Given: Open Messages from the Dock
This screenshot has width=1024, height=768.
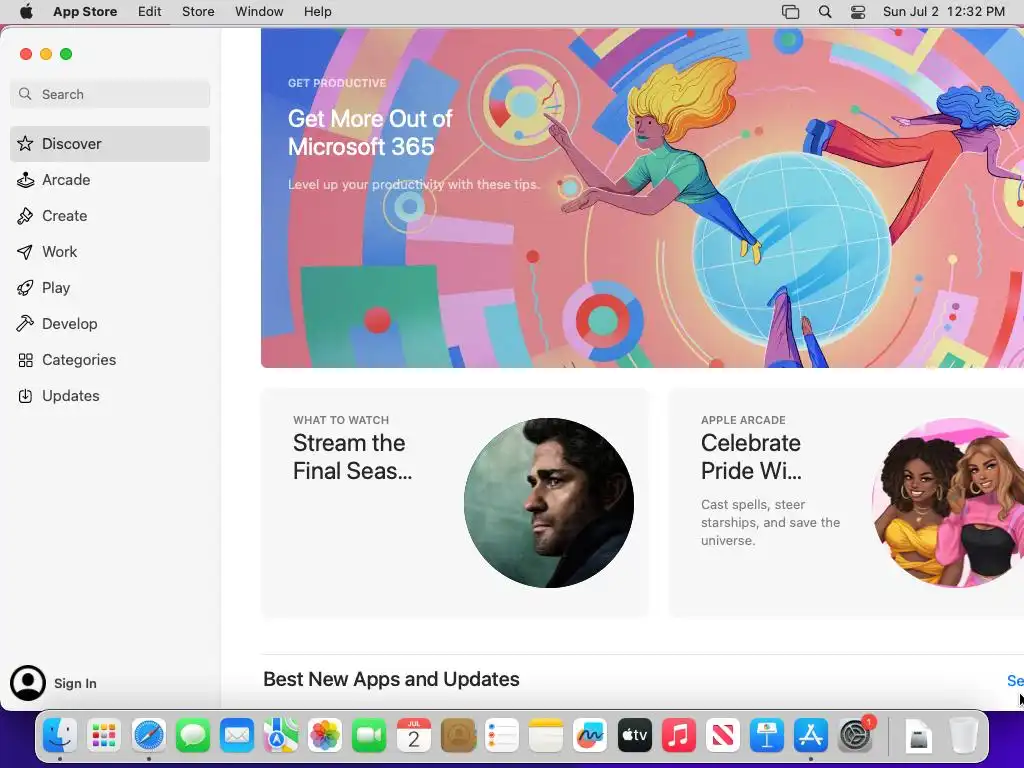Looking at the screenshot, I should coord(193,736).
